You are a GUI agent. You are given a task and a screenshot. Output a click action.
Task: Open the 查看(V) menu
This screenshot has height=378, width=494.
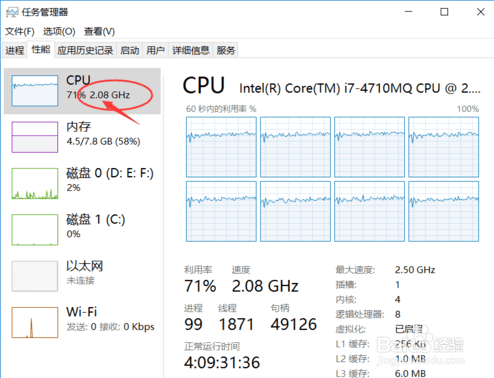tap(99, 31)
